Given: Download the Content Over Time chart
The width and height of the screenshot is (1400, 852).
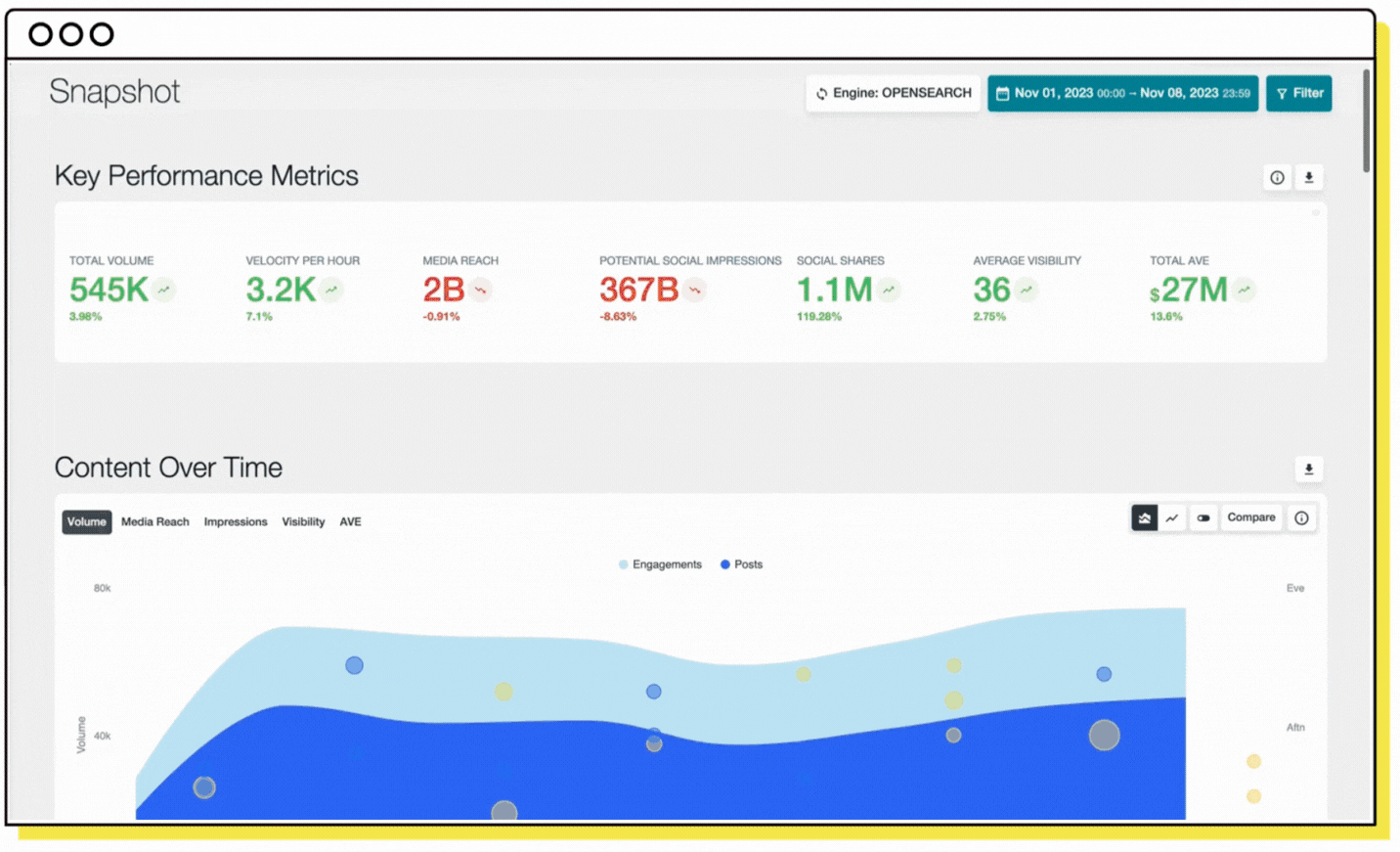Looking at the screenshot, I should pyautogui.click(x=1309, y=470).
